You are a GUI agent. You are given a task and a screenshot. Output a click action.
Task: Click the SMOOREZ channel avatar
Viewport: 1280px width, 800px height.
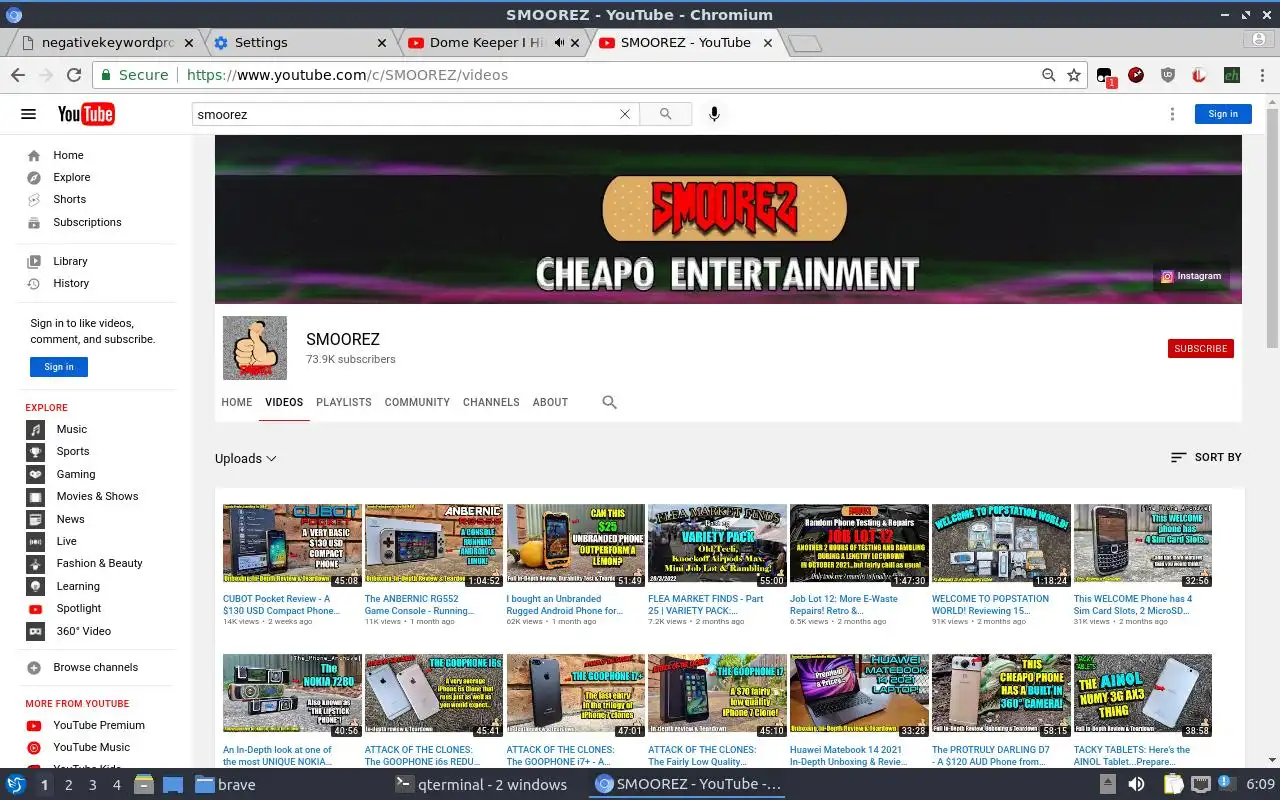tap(255, 348)
